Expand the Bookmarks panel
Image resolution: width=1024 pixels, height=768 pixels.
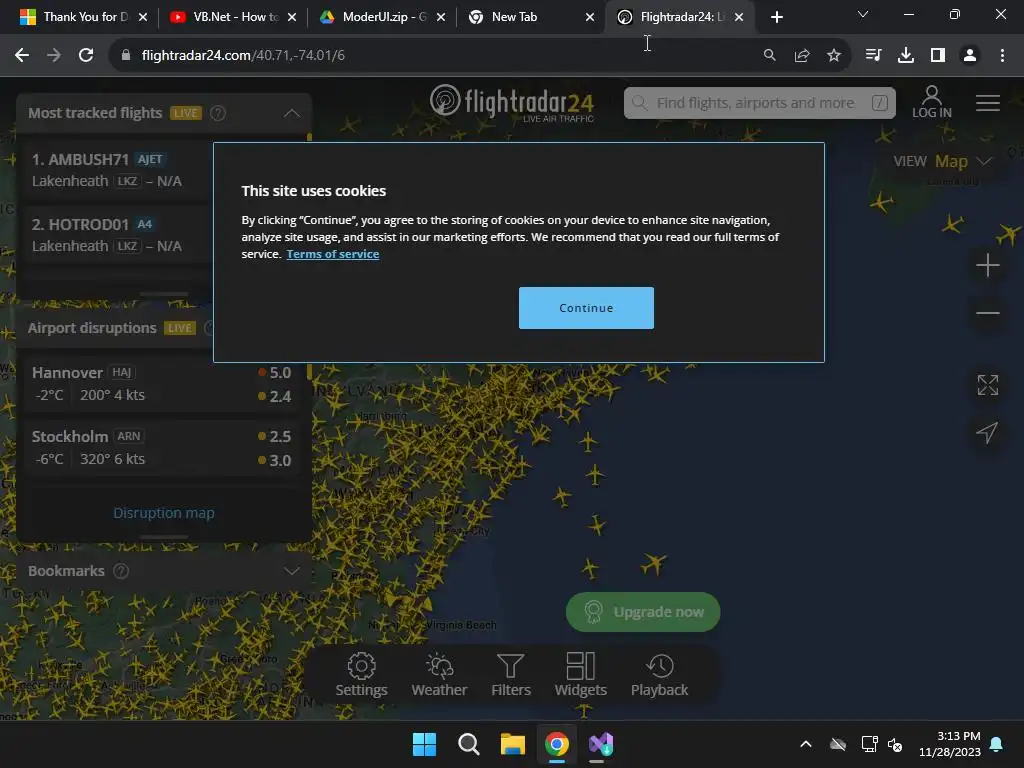[x=291, y=571]
